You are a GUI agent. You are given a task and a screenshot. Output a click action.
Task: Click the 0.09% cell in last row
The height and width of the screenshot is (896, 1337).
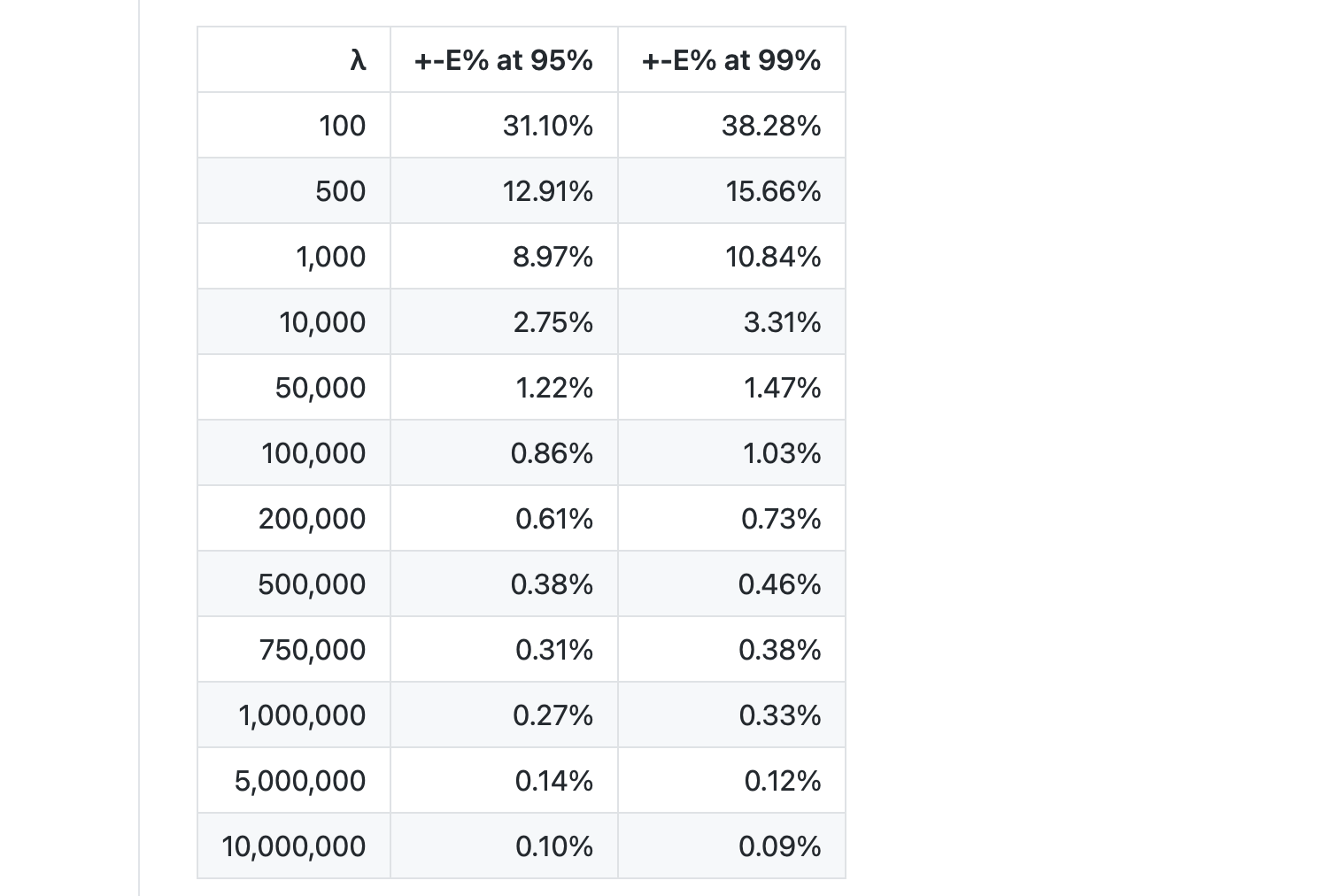[779, 846]
